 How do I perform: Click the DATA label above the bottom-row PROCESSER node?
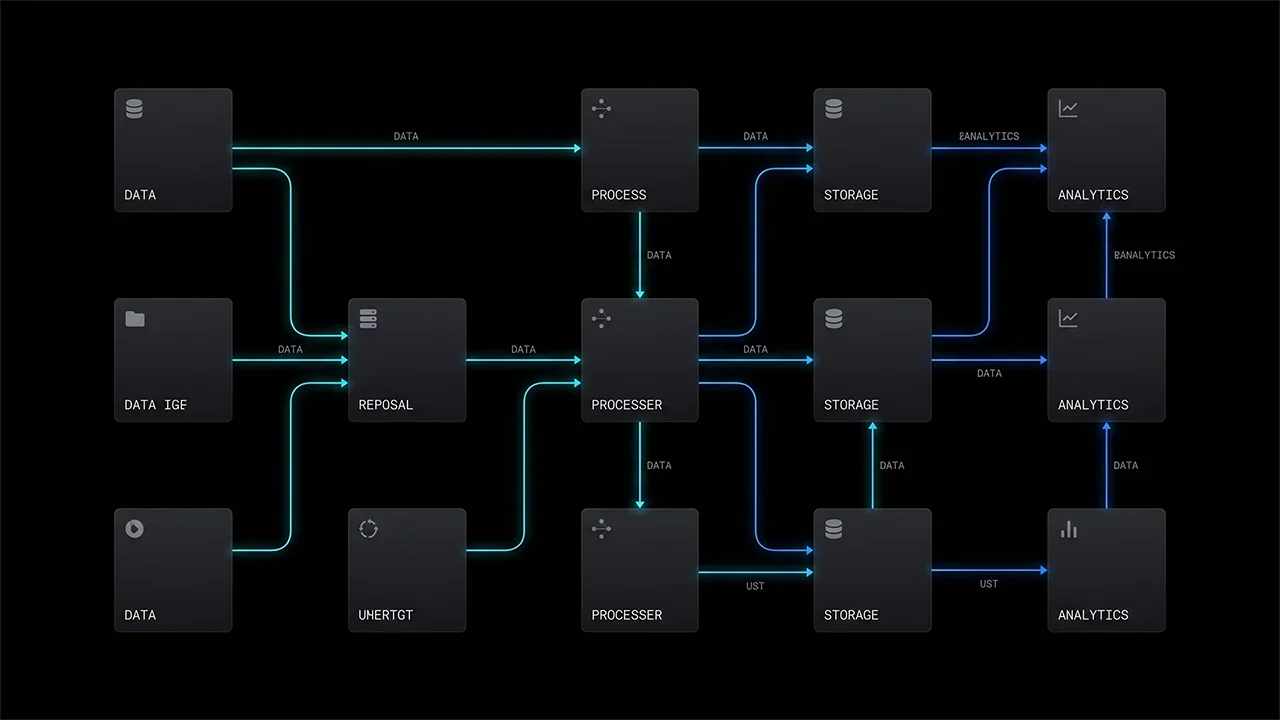click(x=659, y=465)
